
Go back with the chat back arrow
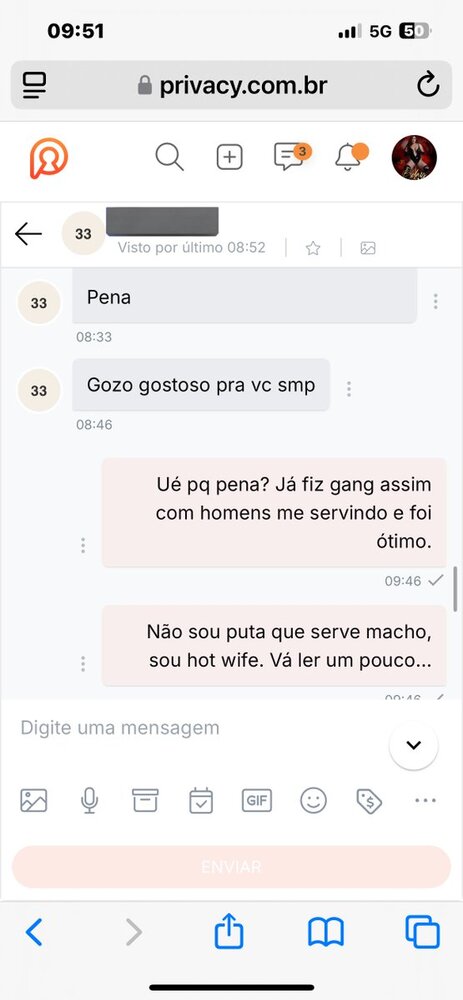(x=28, y=234)
